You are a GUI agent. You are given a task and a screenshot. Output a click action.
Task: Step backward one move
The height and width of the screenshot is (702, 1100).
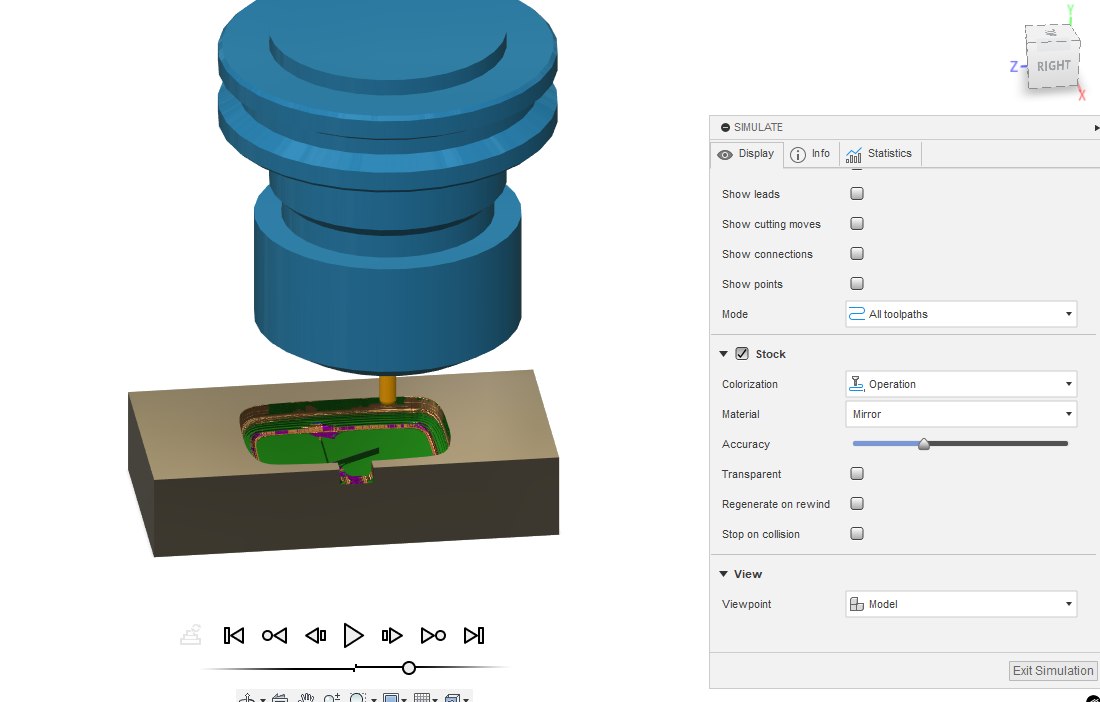pyautogui.click(x=316, y=635)
